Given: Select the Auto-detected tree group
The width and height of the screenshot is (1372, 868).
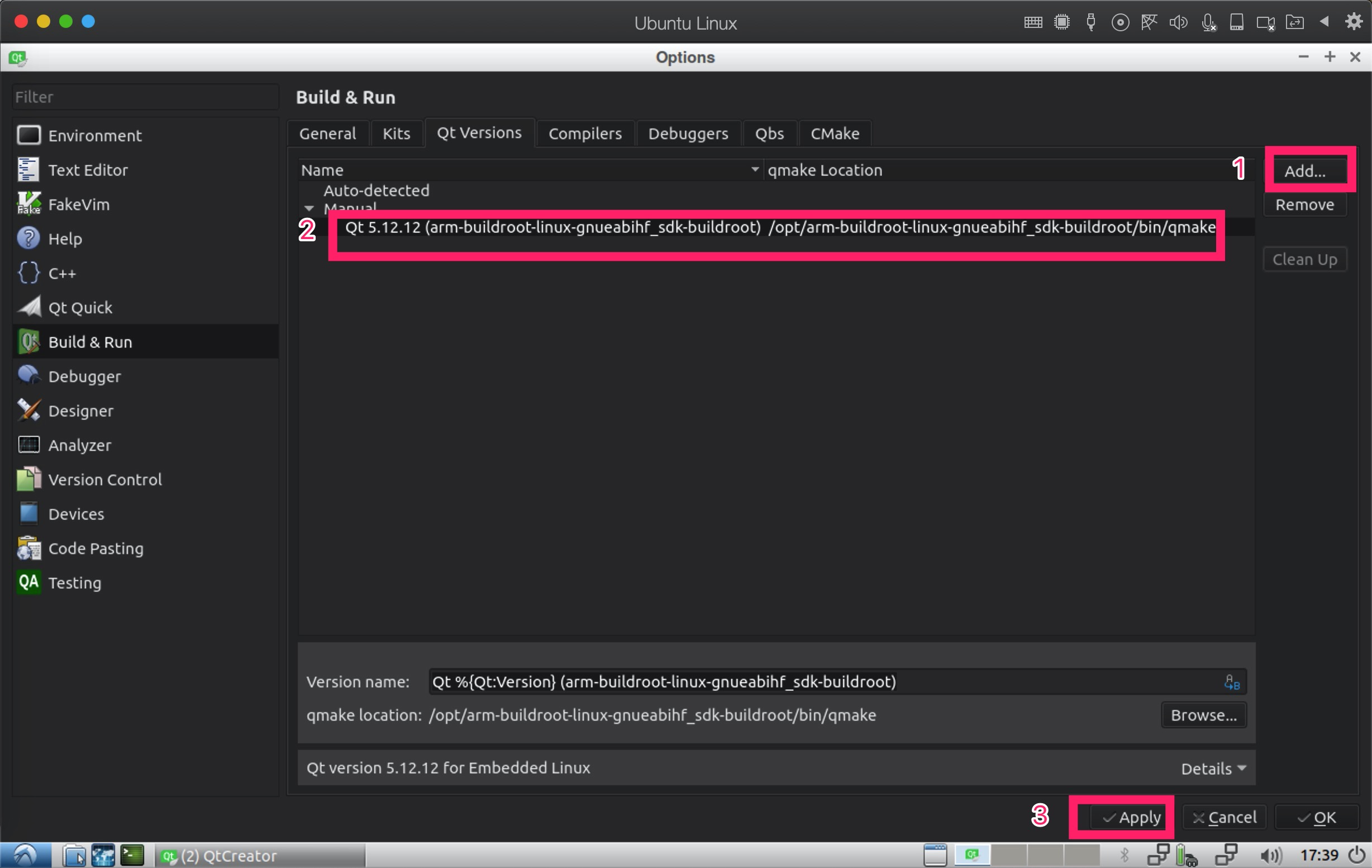Looking at the screenshot, I should (x=377, y=190).
